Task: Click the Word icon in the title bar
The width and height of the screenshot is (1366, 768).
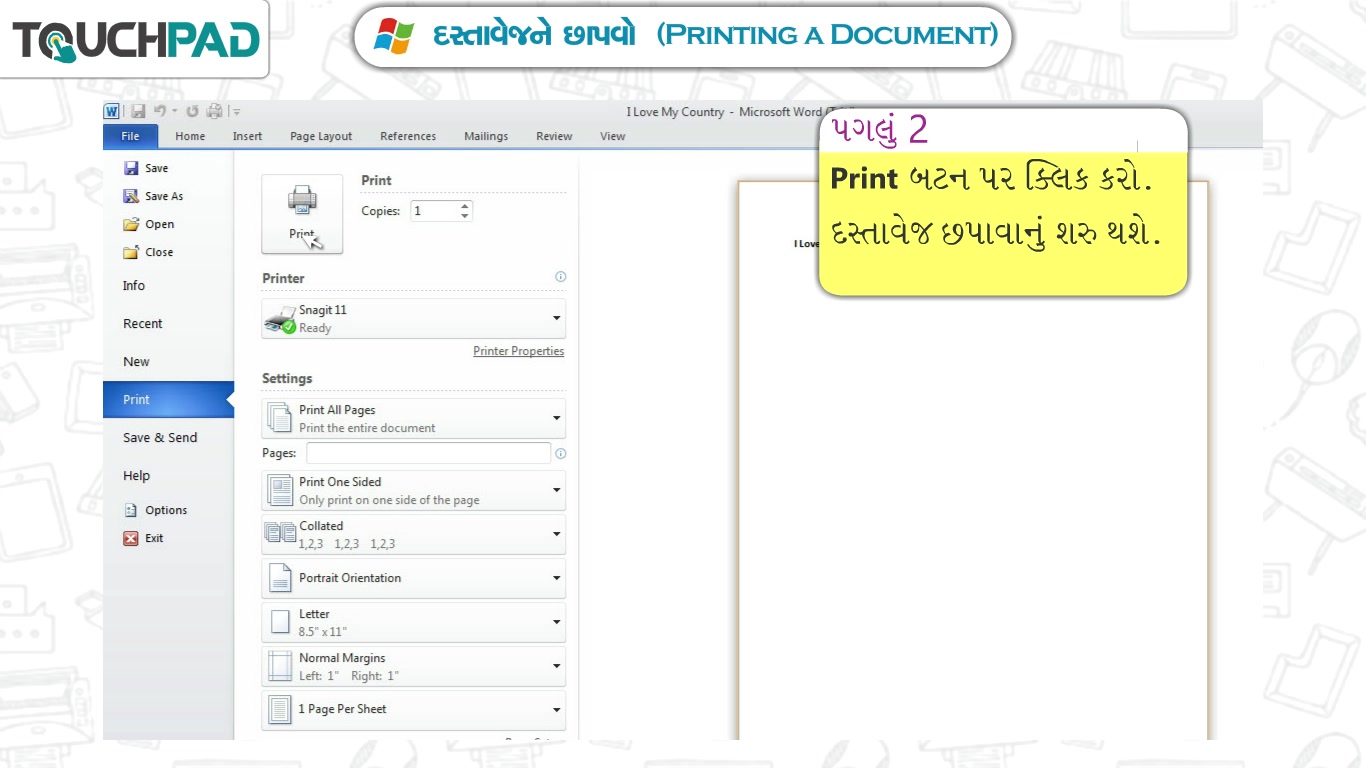Action: [112, 111]
